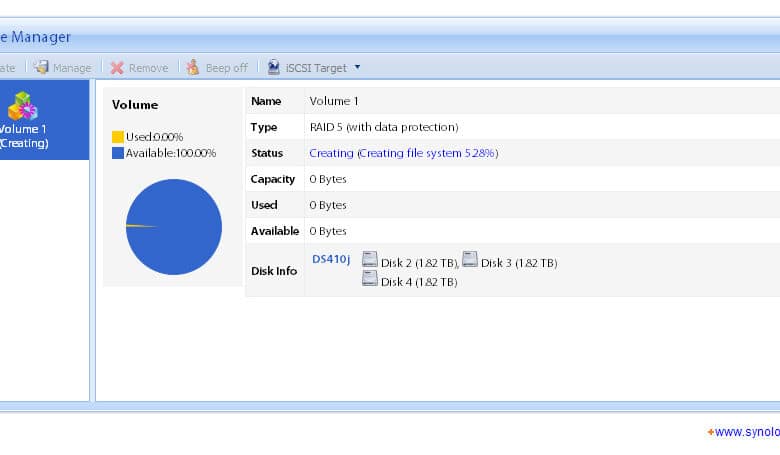
Task: Click the 'Volume 1' name value
Action: pyautogui.click(x=334, y=101)
